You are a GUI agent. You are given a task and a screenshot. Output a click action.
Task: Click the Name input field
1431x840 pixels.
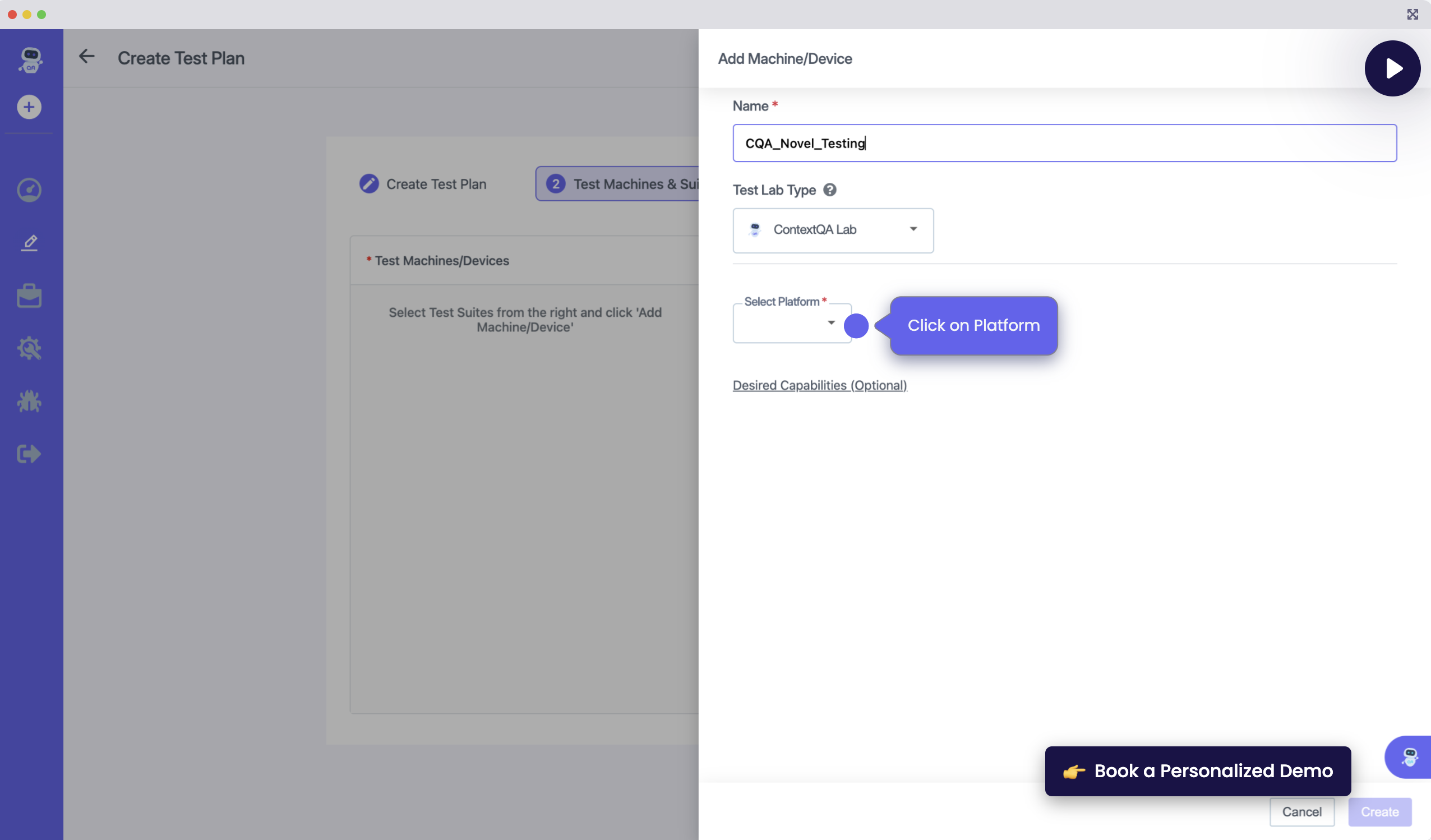click(1064, 143)
